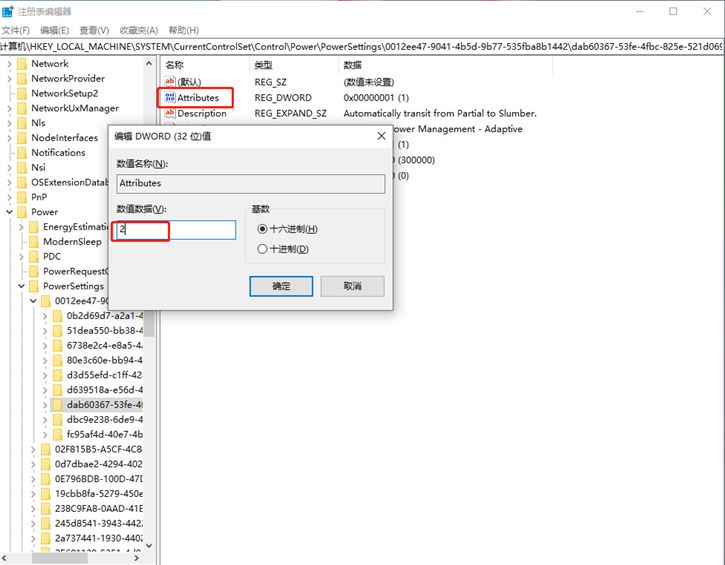Open the 收藏夹(A) menu
This screenshot has width=725, height=565.
pyautogui.click(x=138, y=31)
